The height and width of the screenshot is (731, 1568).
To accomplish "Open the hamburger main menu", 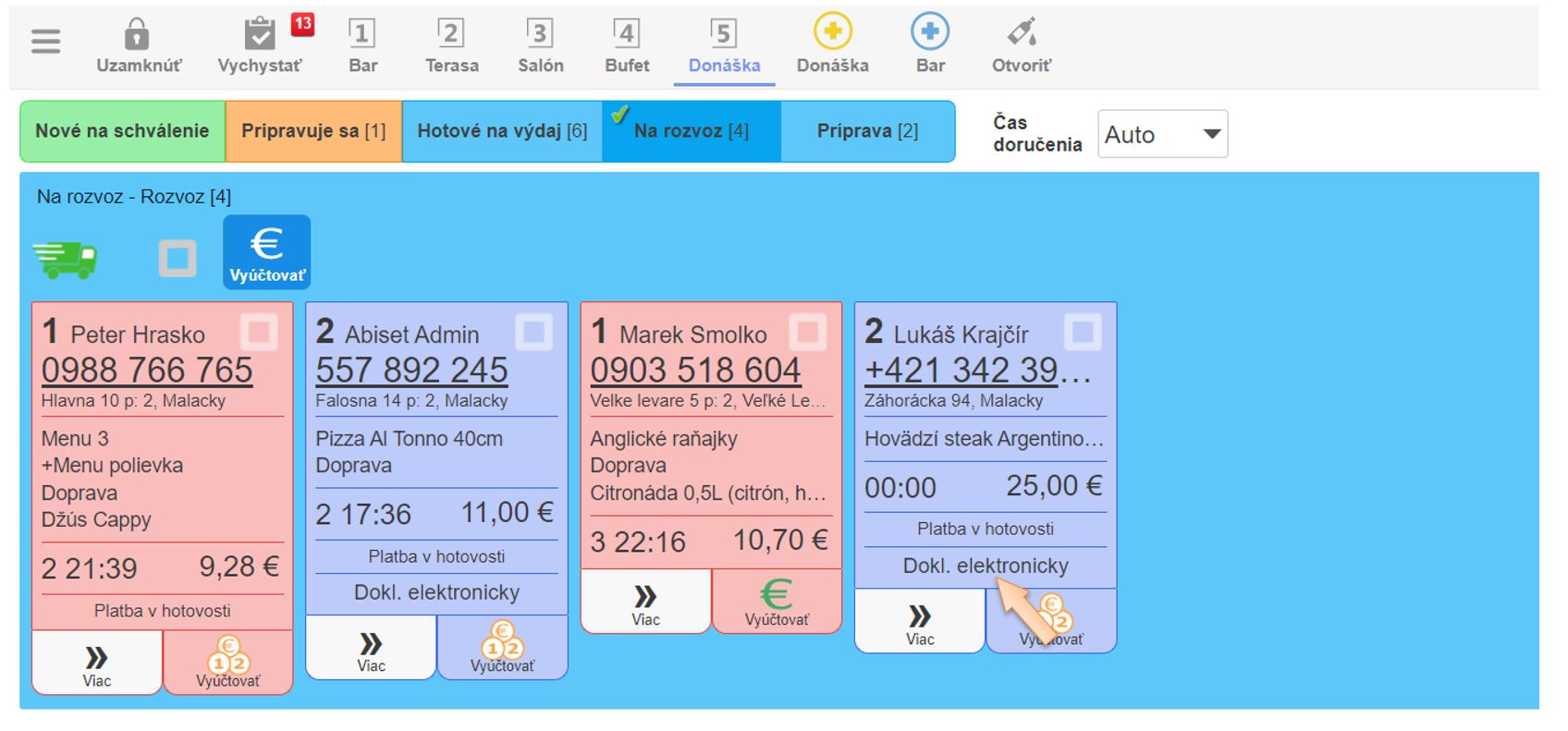I will [x=45, y=42].
